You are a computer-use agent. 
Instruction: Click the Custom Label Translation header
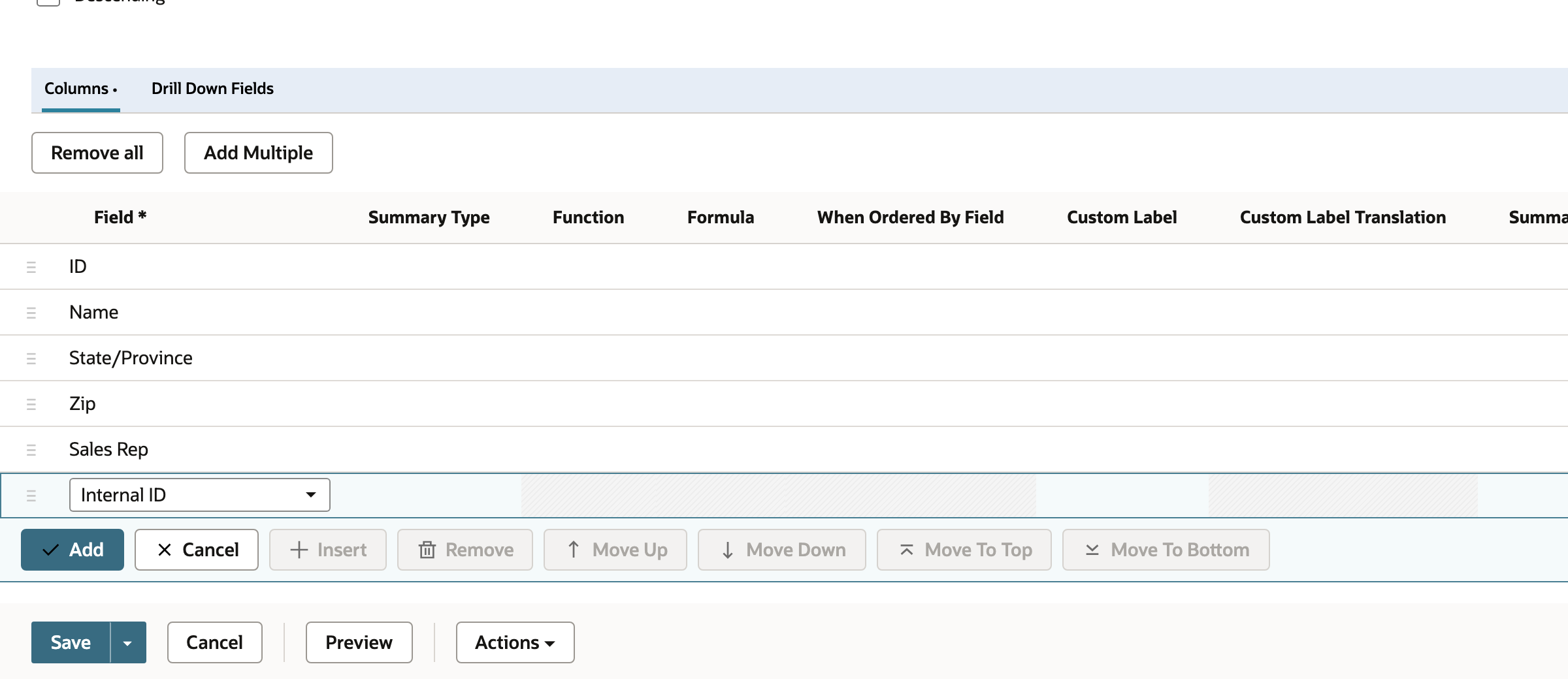1343,217
